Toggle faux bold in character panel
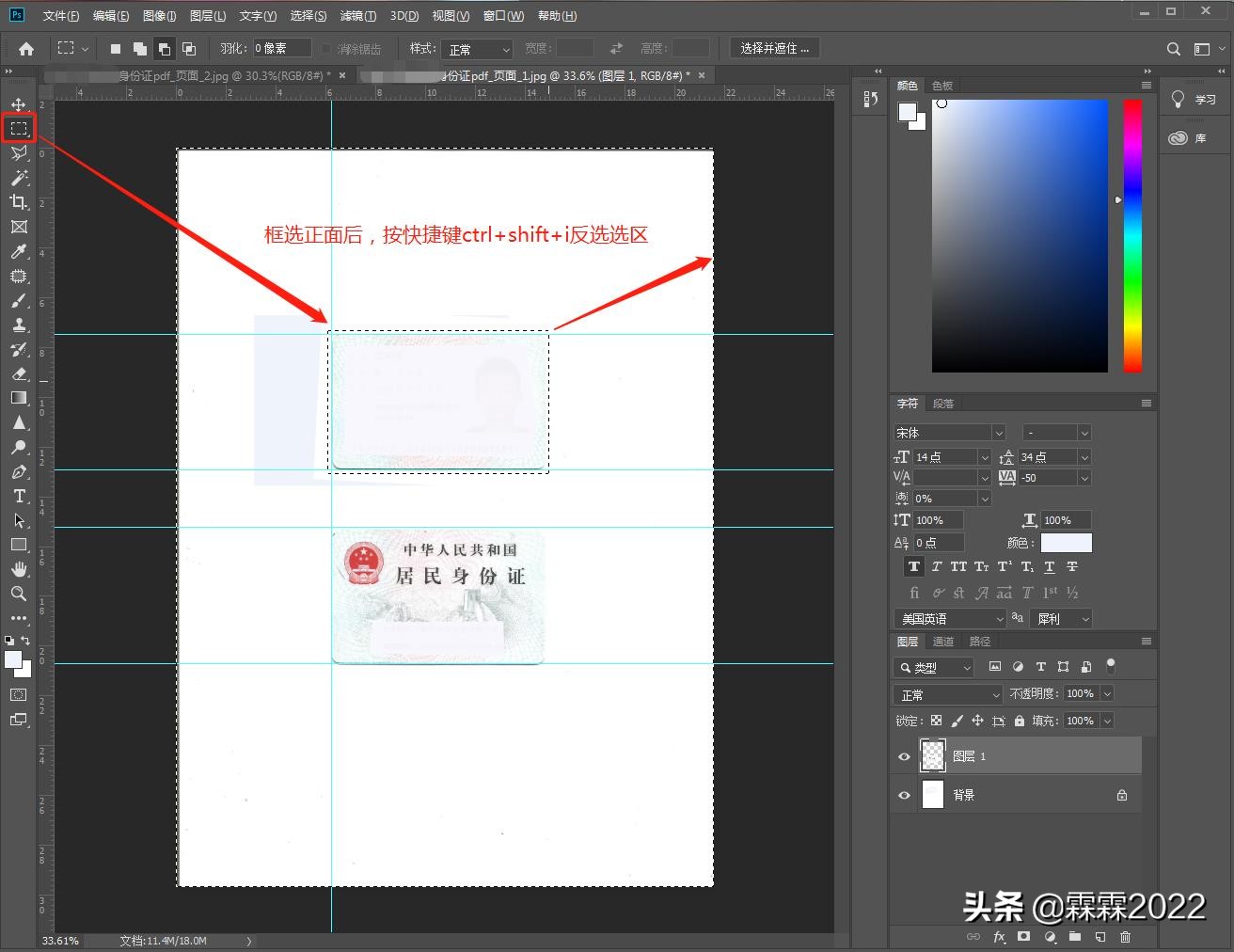Screen dimensions: 1234x952 (913, 566)
